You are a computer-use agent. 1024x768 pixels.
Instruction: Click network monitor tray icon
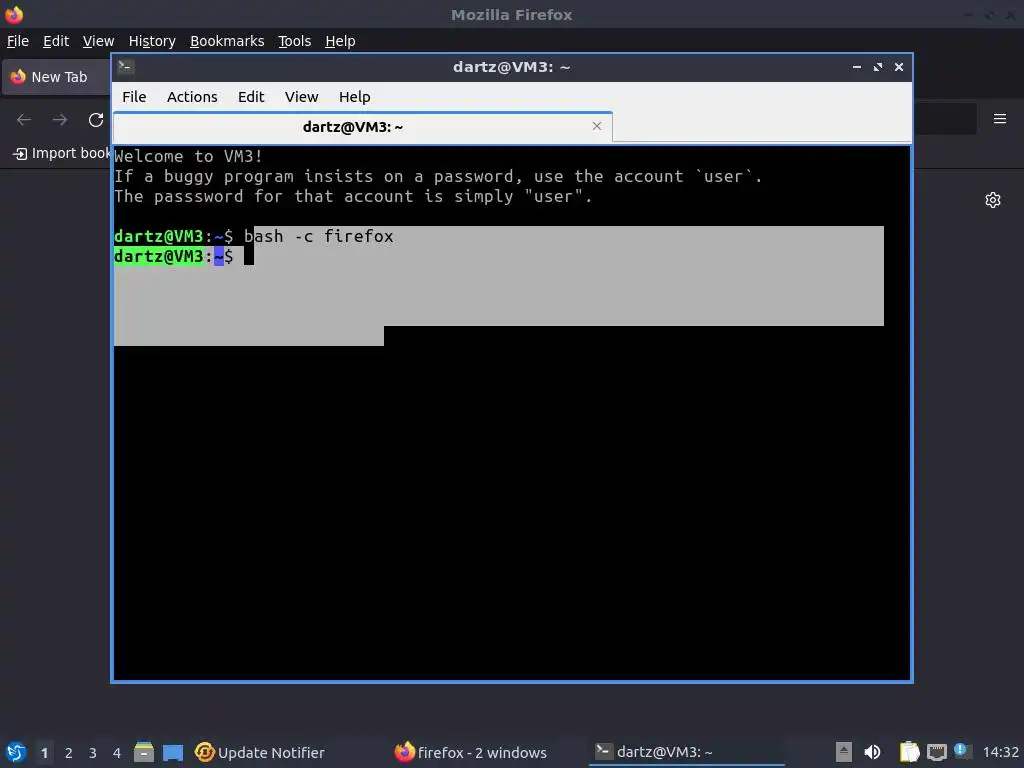pos(936,752)
